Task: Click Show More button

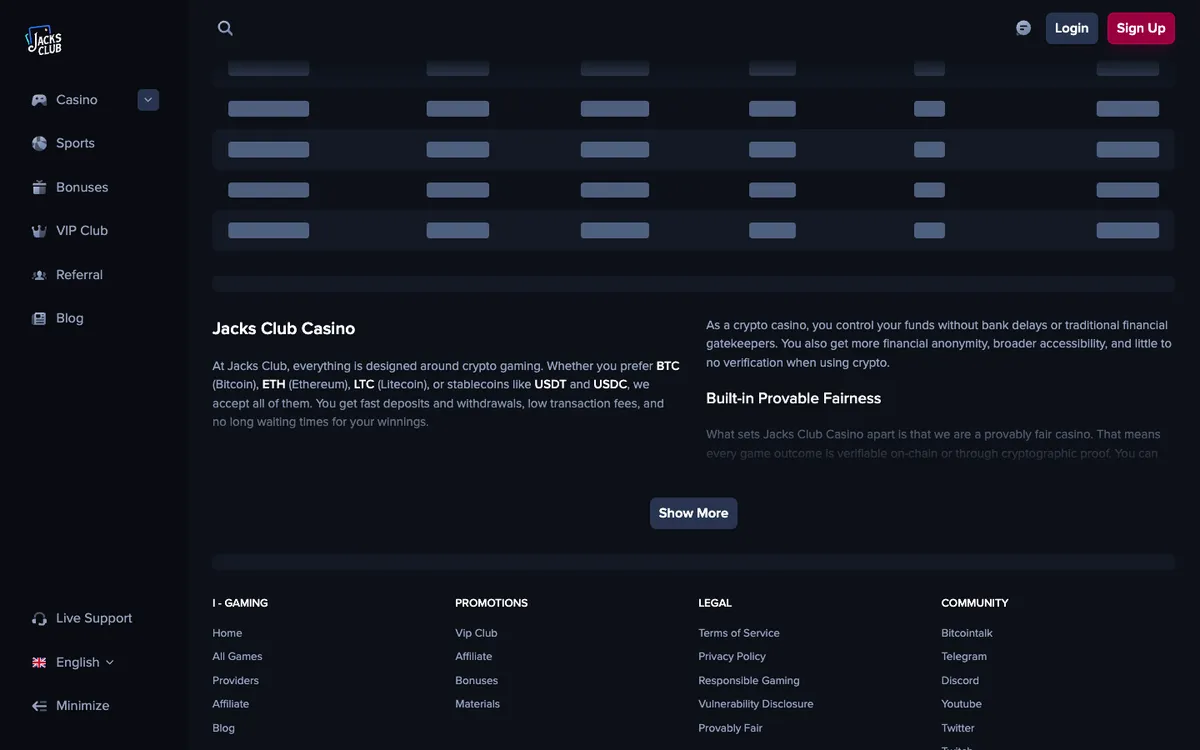Action: (x=693, y=513)
